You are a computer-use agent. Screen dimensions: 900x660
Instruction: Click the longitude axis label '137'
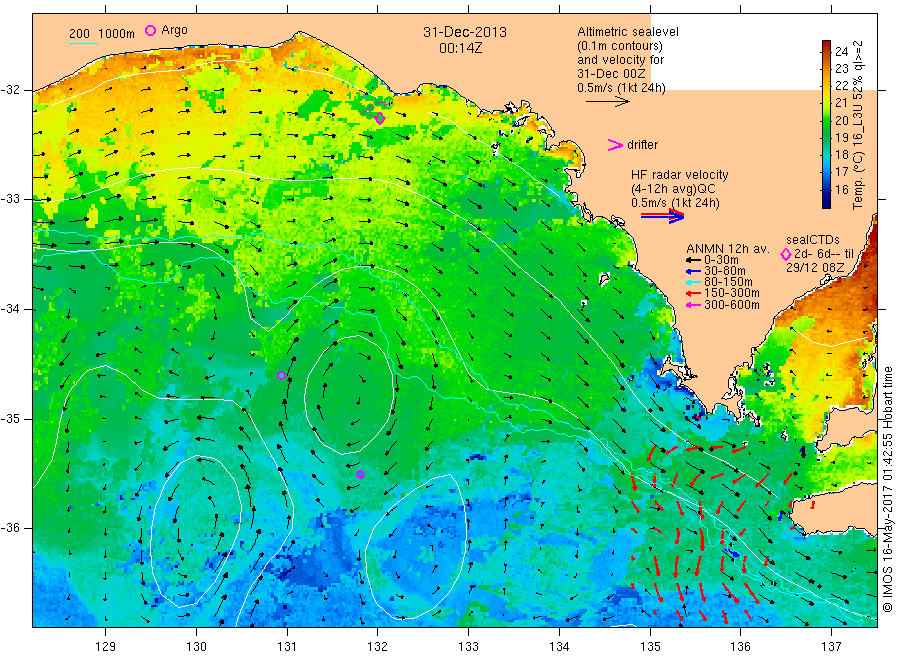pos(832,647)
